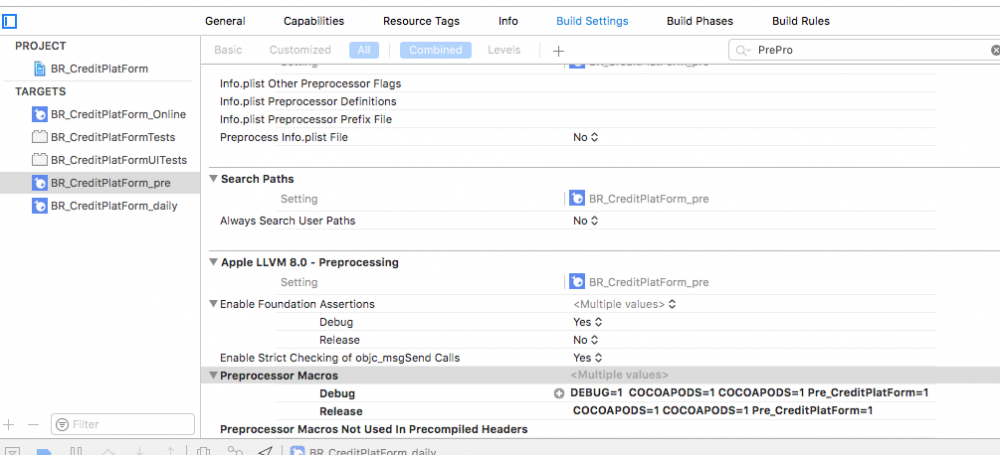Click the add target plus icon
Viewport: 1000px width, 455px height.
pyautogui.click(x=10, y=424)
